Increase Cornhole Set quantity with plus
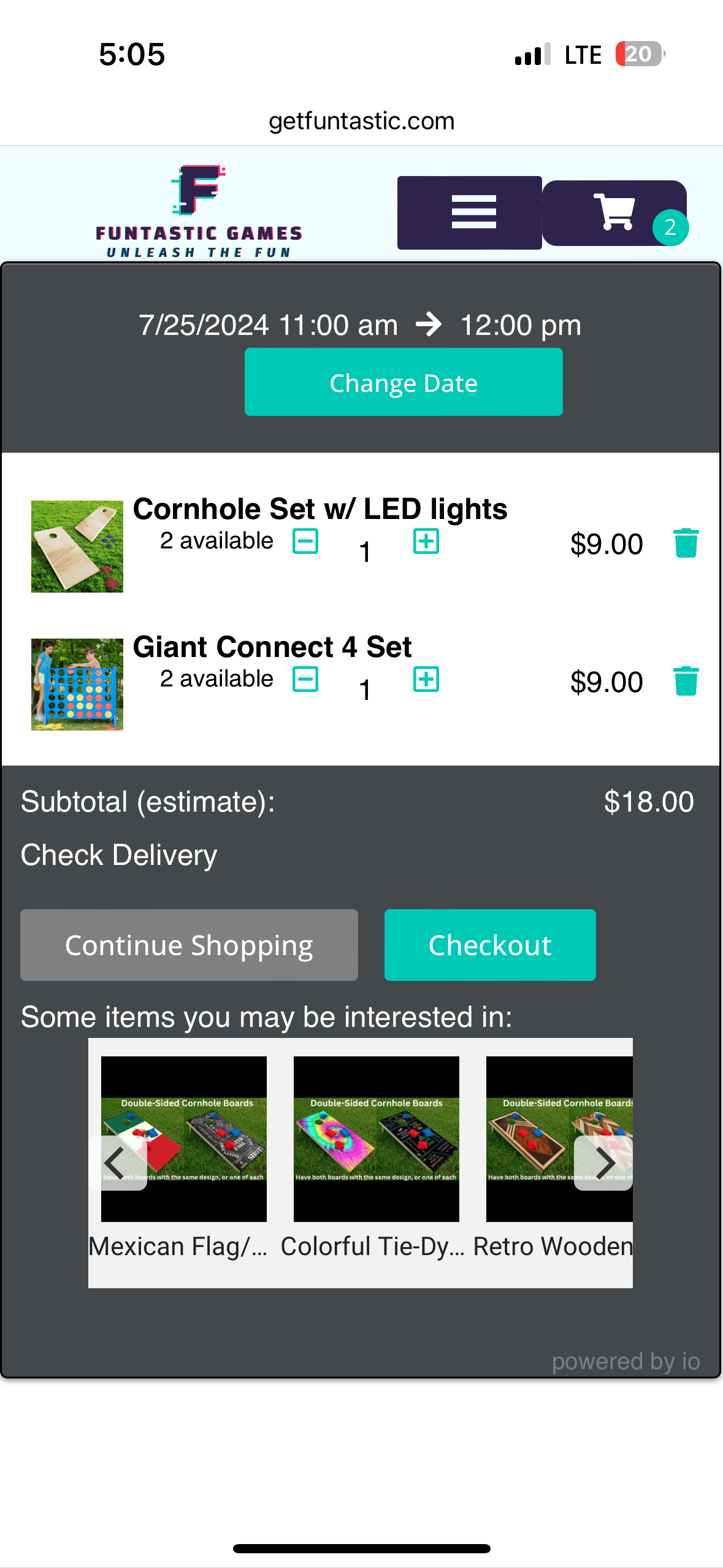The width and height of the screenshot is (723, 1568). (x=426, y=541)
